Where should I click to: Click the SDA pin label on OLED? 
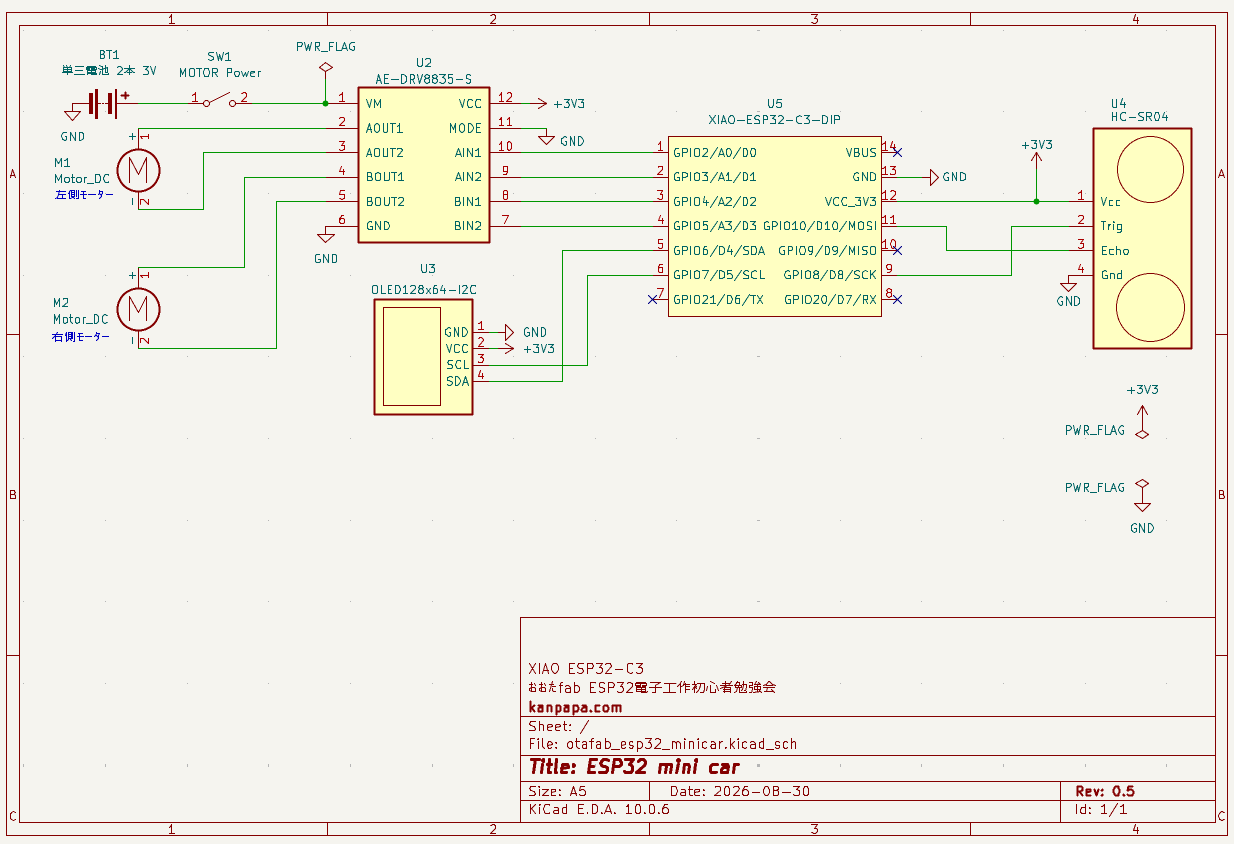point(457,381)
